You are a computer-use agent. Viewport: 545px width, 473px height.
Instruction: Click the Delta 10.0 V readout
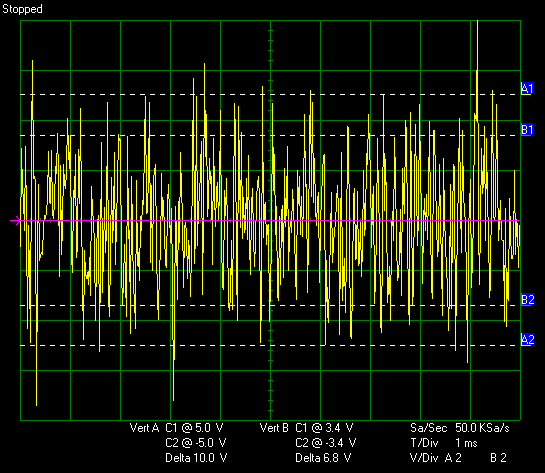(x=196, y=458)
